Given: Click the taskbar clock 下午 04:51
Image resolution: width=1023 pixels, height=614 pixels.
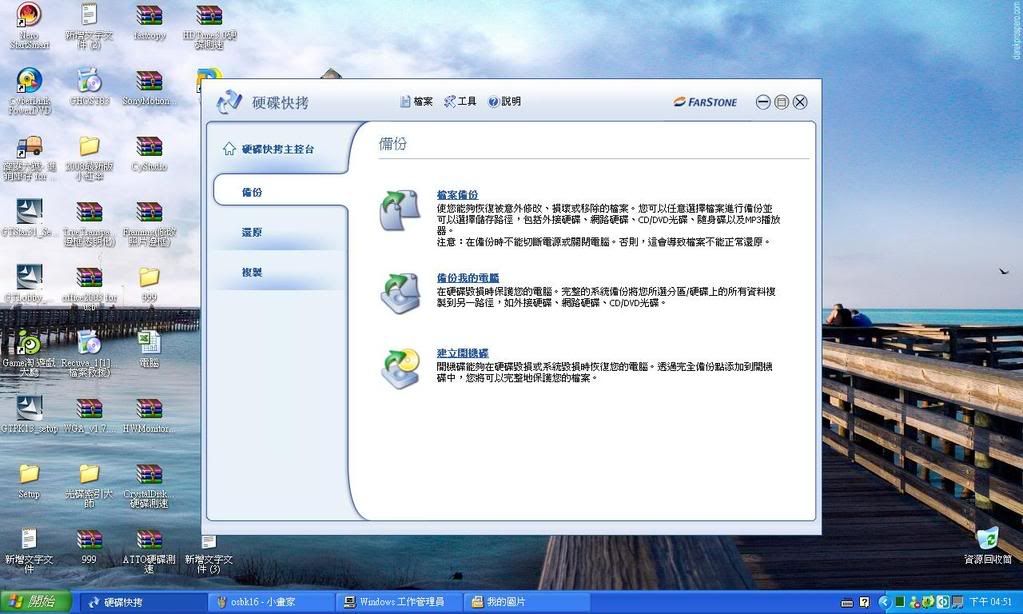Looking at the screenshot, I should (x=990, y=602).
